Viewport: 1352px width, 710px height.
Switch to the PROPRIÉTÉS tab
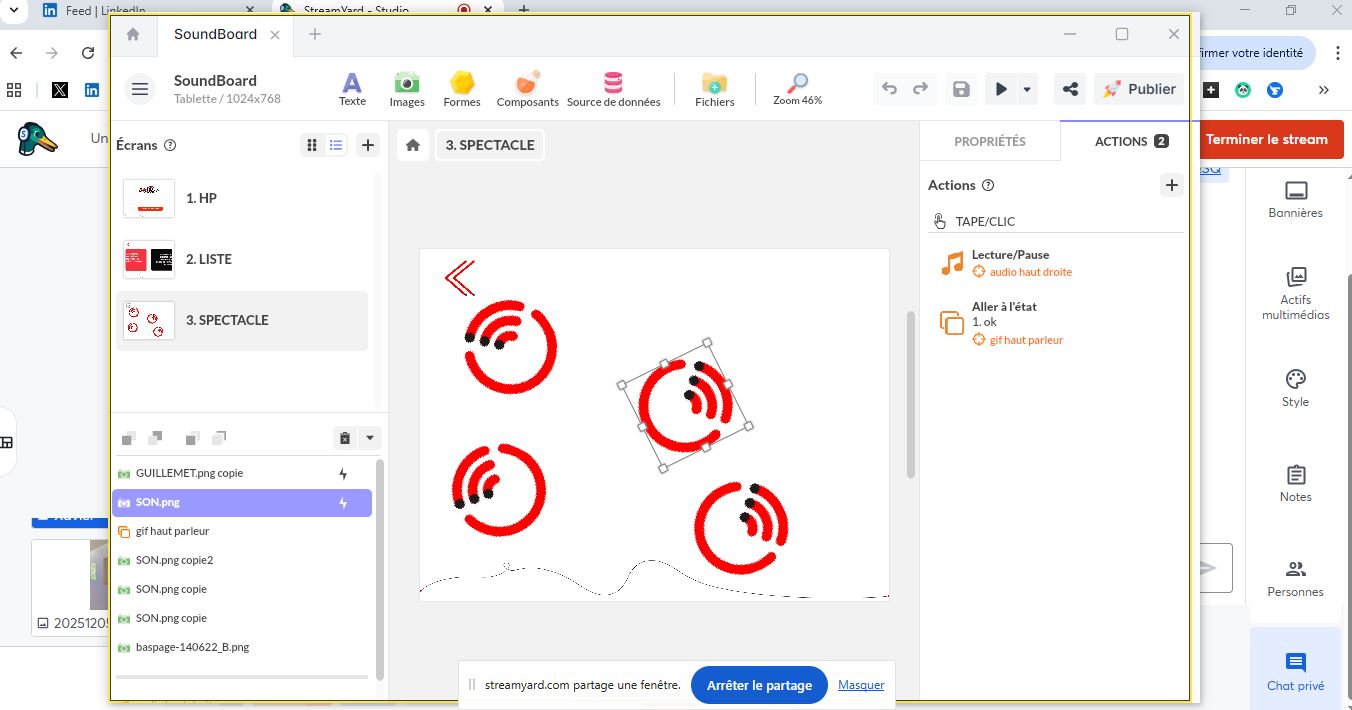pyautogui.click(x=989, y=141)
